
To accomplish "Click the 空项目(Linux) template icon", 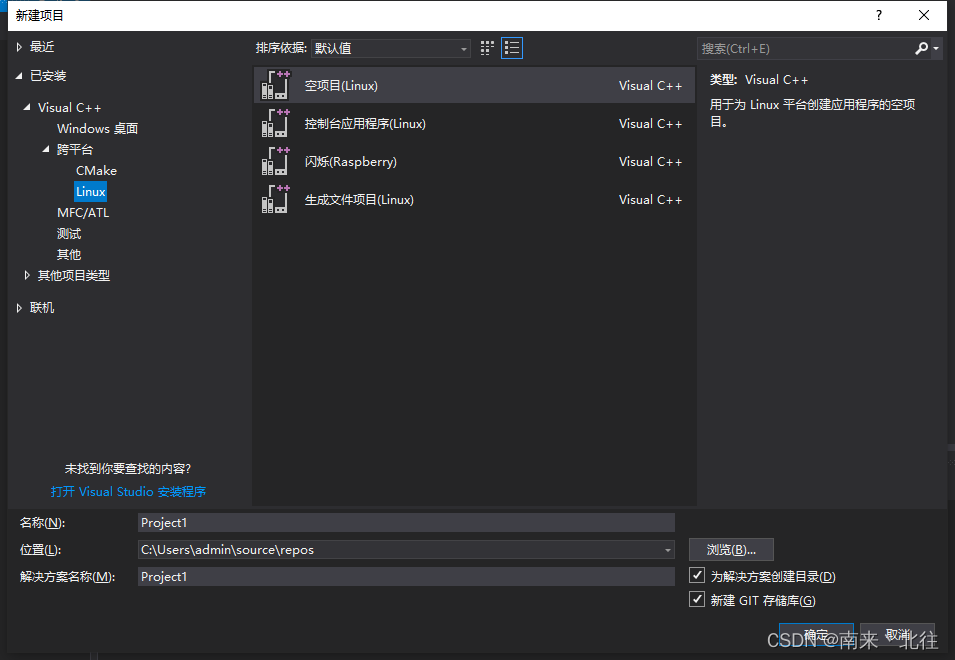I will pos(275,85).
